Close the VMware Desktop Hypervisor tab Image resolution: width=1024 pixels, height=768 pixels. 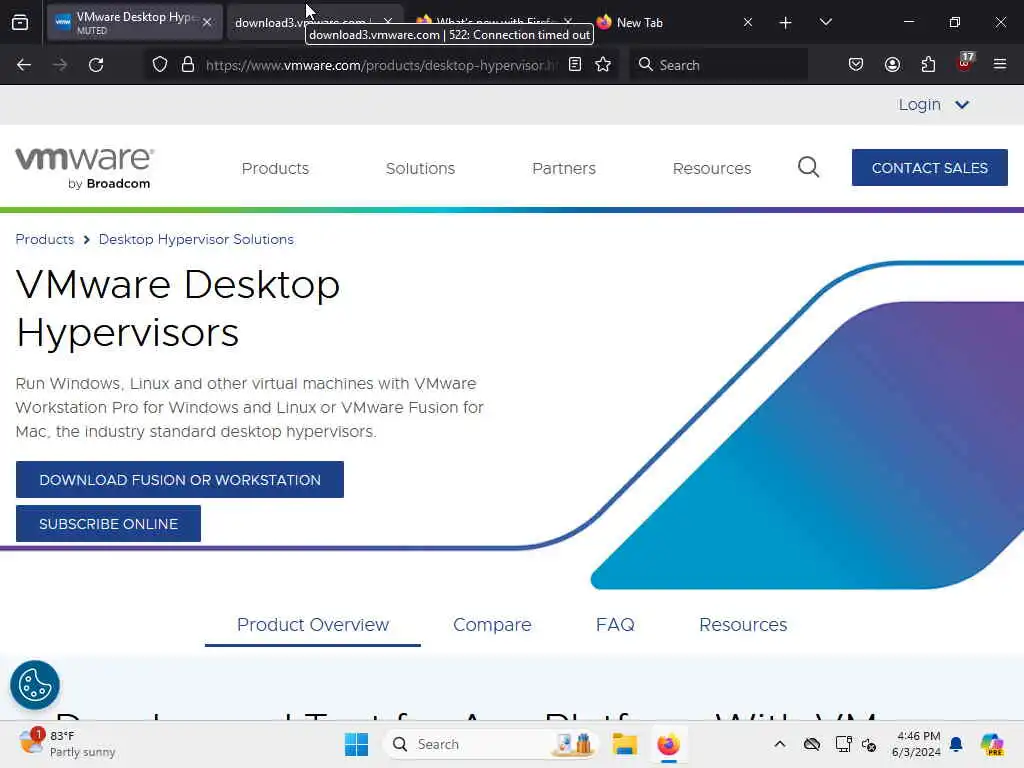tap(207, 22)
